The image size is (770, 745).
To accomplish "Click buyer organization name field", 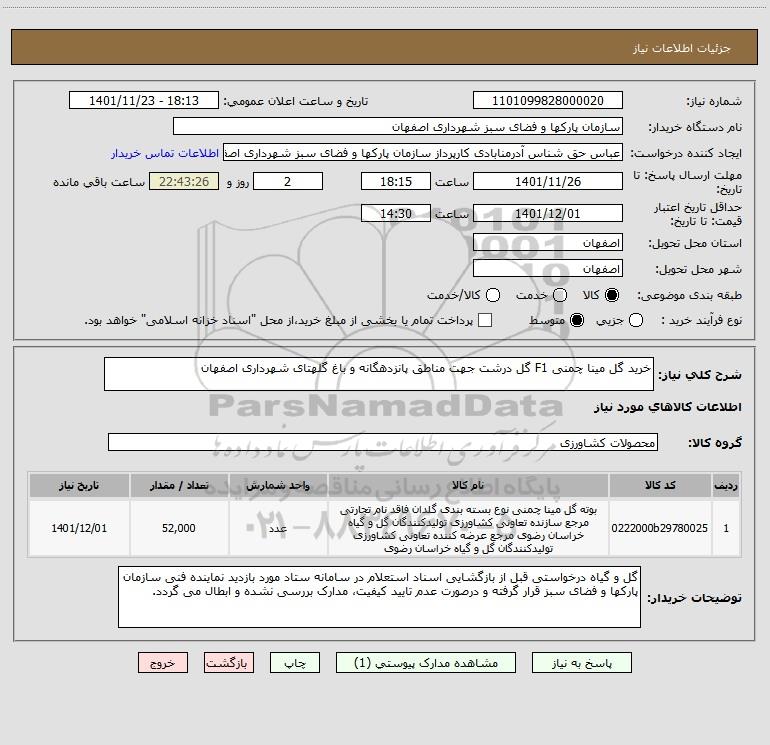I will 398,127.
